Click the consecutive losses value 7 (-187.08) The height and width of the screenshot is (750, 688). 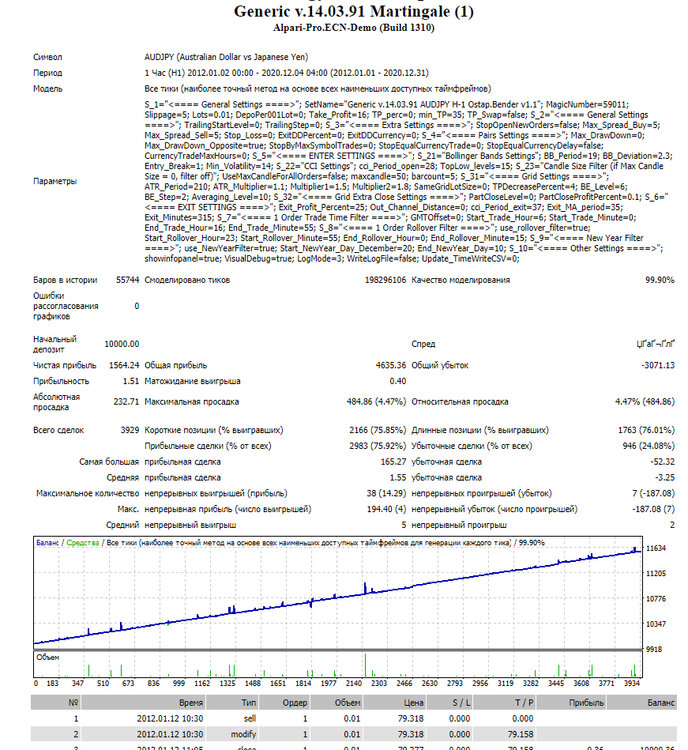654,493
